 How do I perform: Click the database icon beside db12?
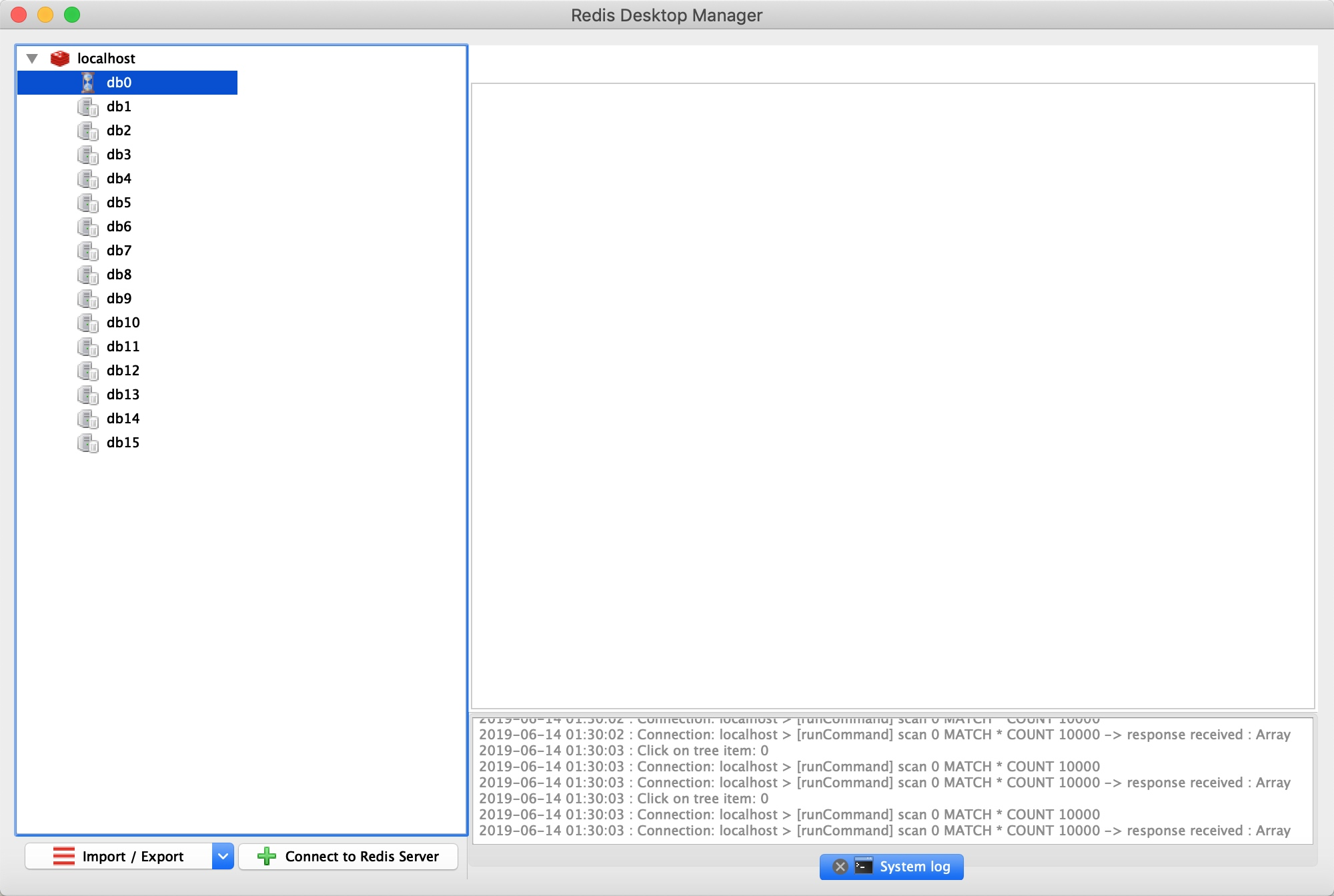coord(87,371)
